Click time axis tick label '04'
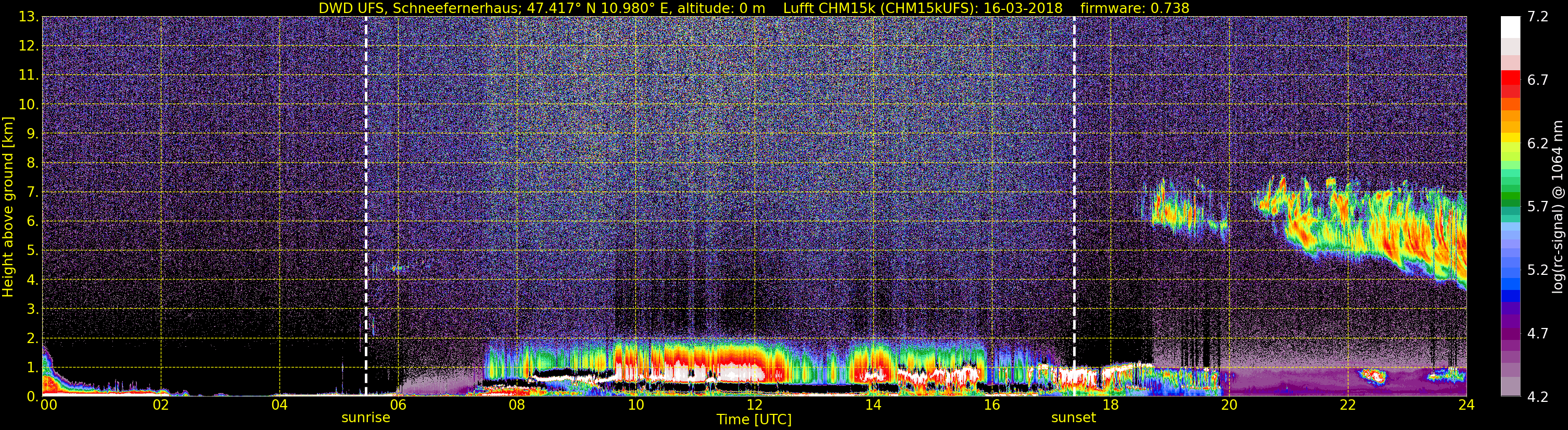Viewport: 1568px width, 430px height. point(279,405)
